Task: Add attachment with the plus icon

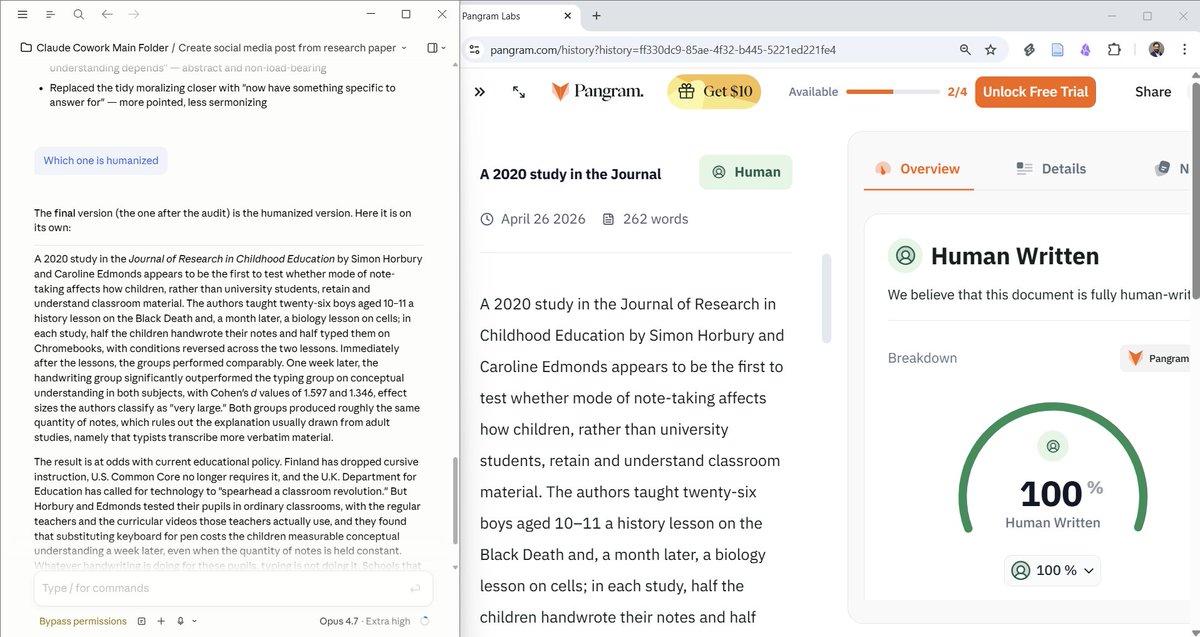Action: tap(160, 621)
